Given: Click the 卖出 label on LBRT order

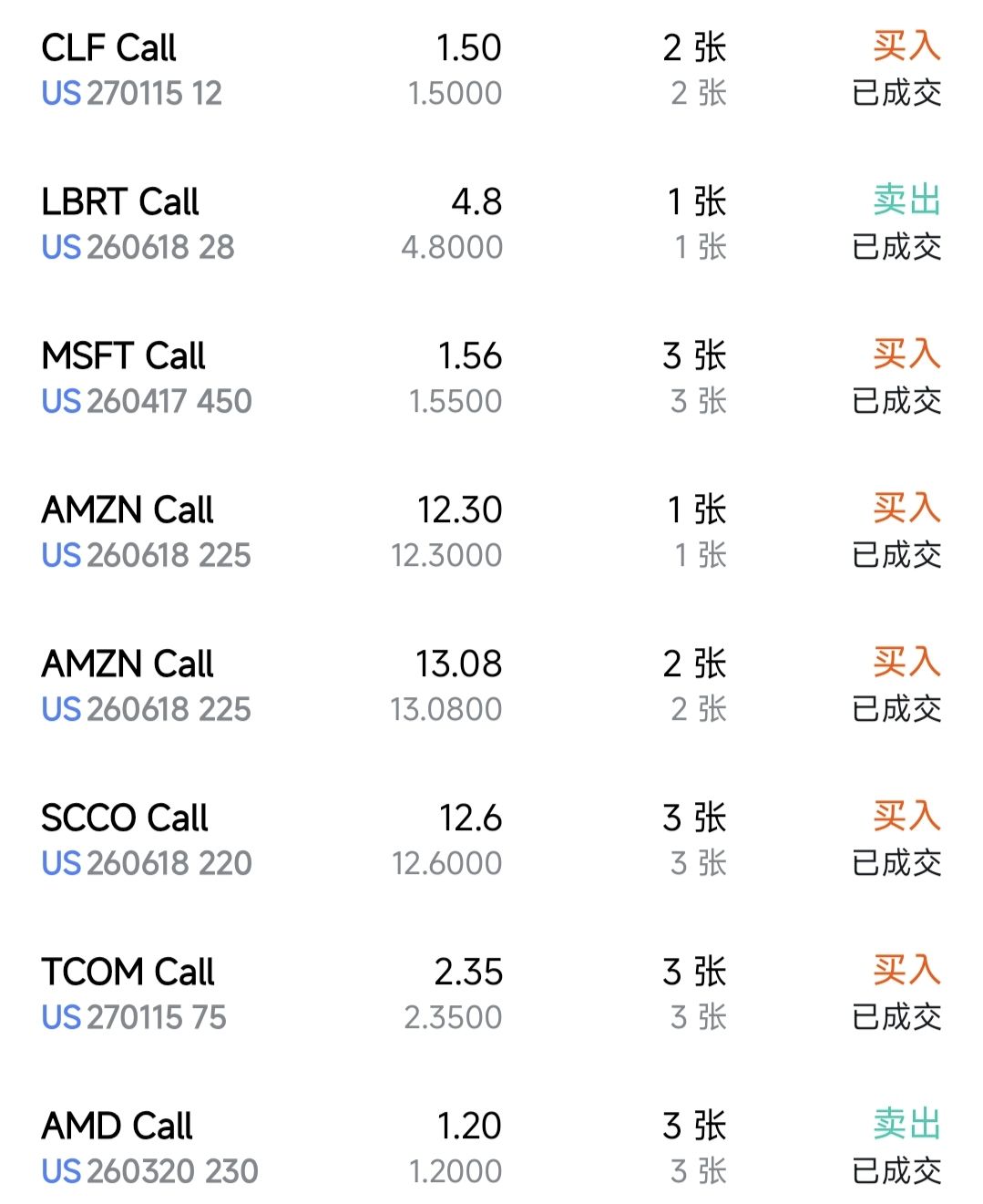Looking at the screenshot, I should [906, 200].
